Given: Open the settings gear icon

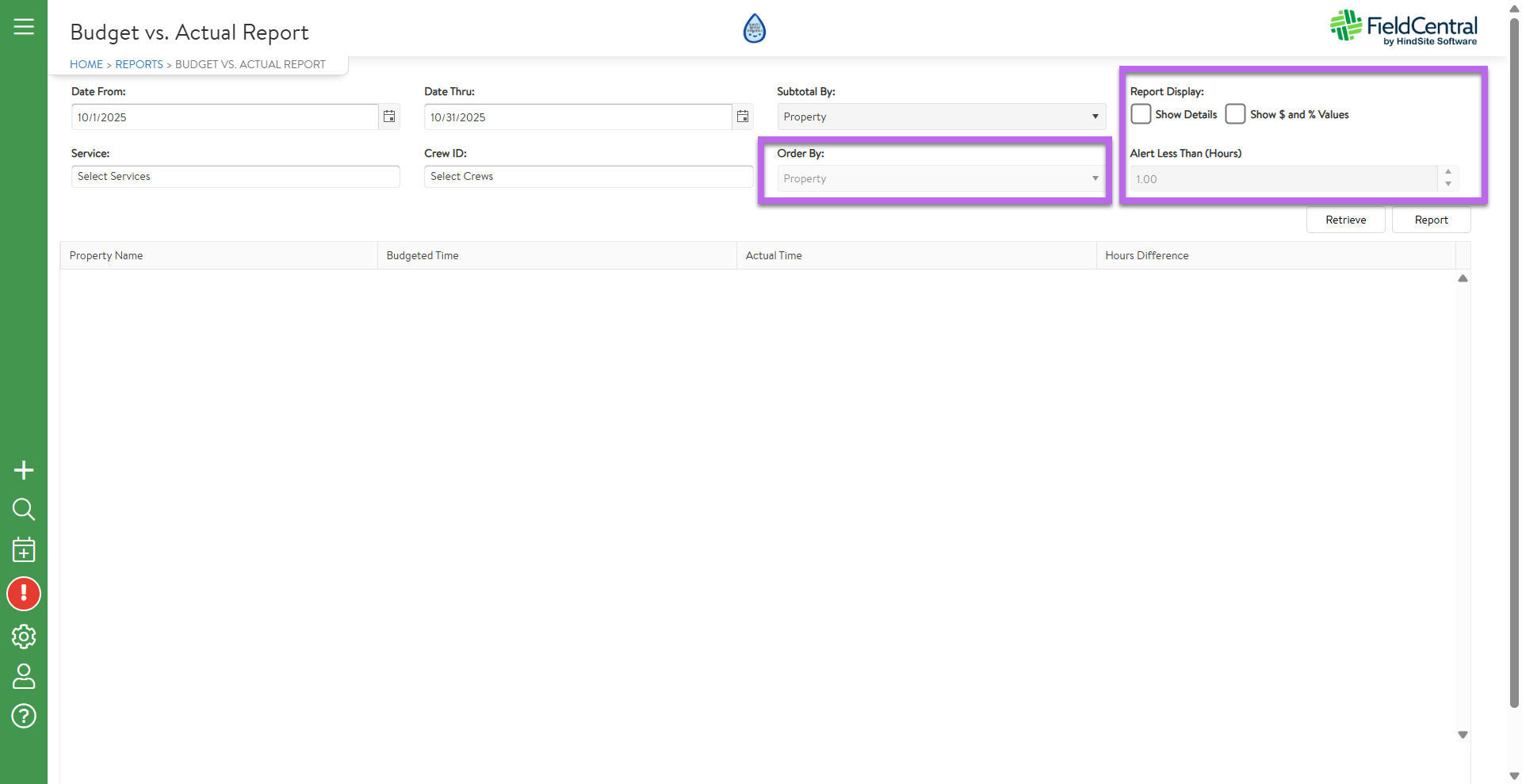Looking at the screenshot, I should [24, 637].
